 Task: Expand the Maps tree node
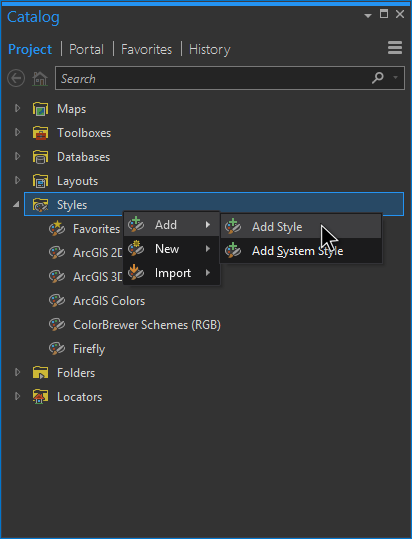[17, 108]
